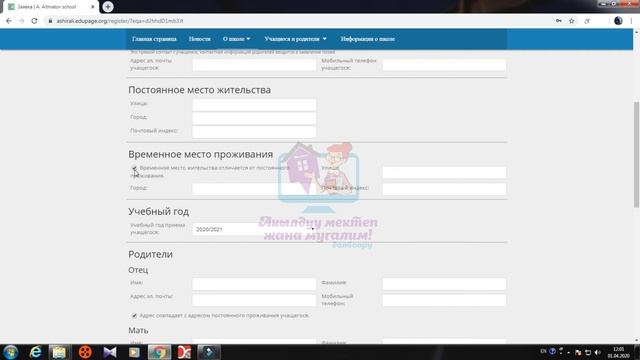Screen dimensions: 640x360
Task: Click the extension icon beside the bookmark star
Action: click(587, 21)
